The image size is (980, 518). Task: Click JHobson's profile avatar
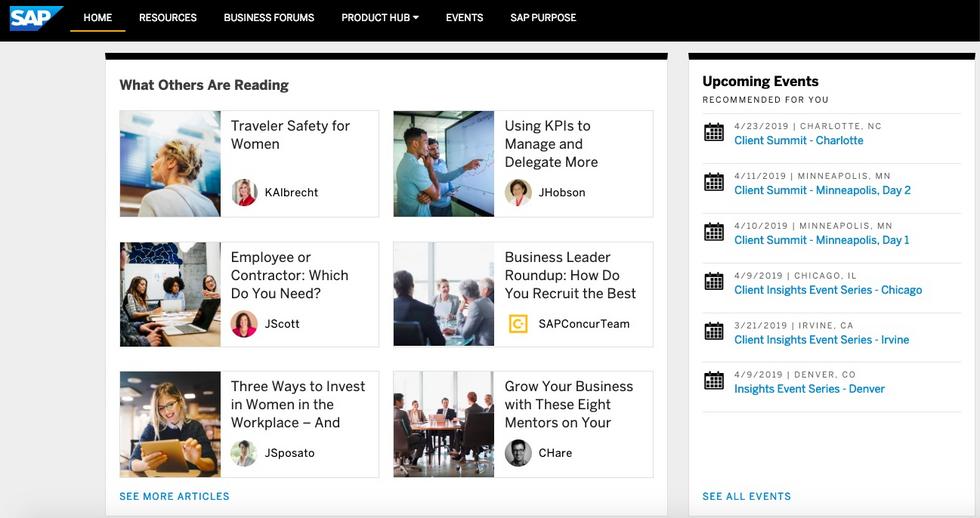(518, 193)
